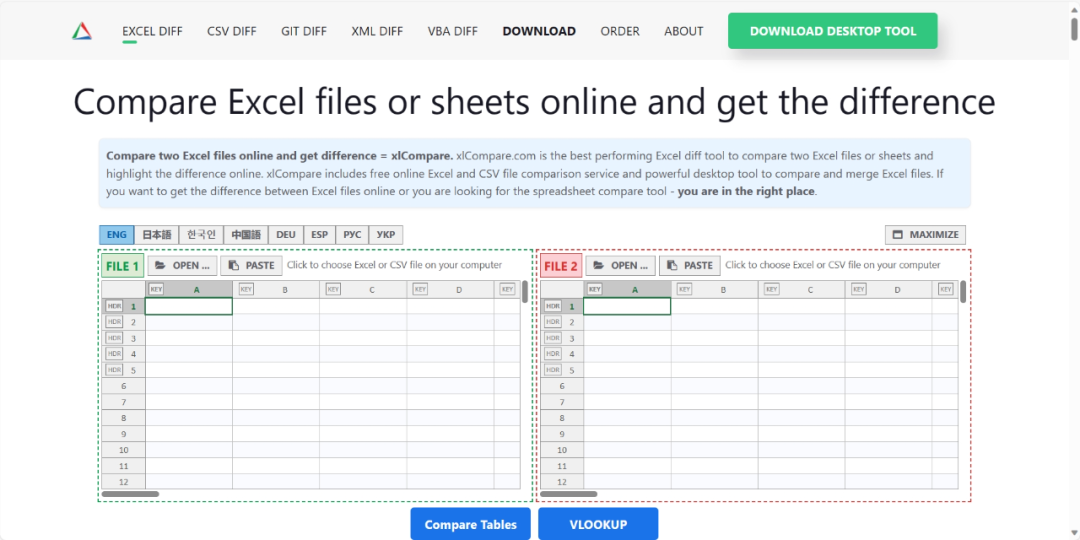Toggle KEY on column C in FILE 2
The height and width of the screenshot is (540, 1080).
click(772, 289)
